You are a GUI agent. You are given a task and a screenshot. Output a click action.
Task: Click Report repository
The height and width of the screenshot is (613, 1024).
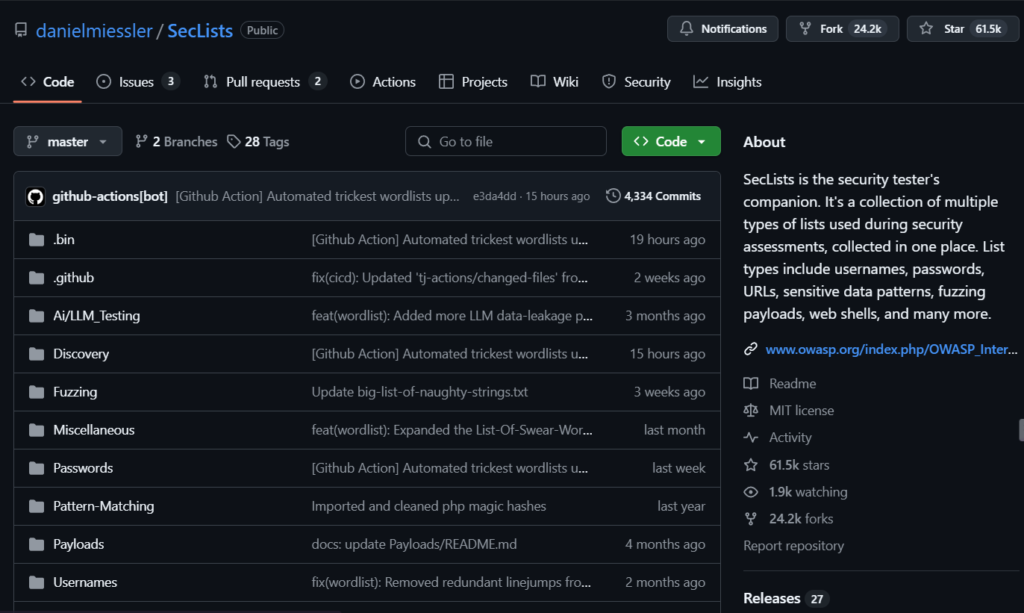[x=793, y=546]
